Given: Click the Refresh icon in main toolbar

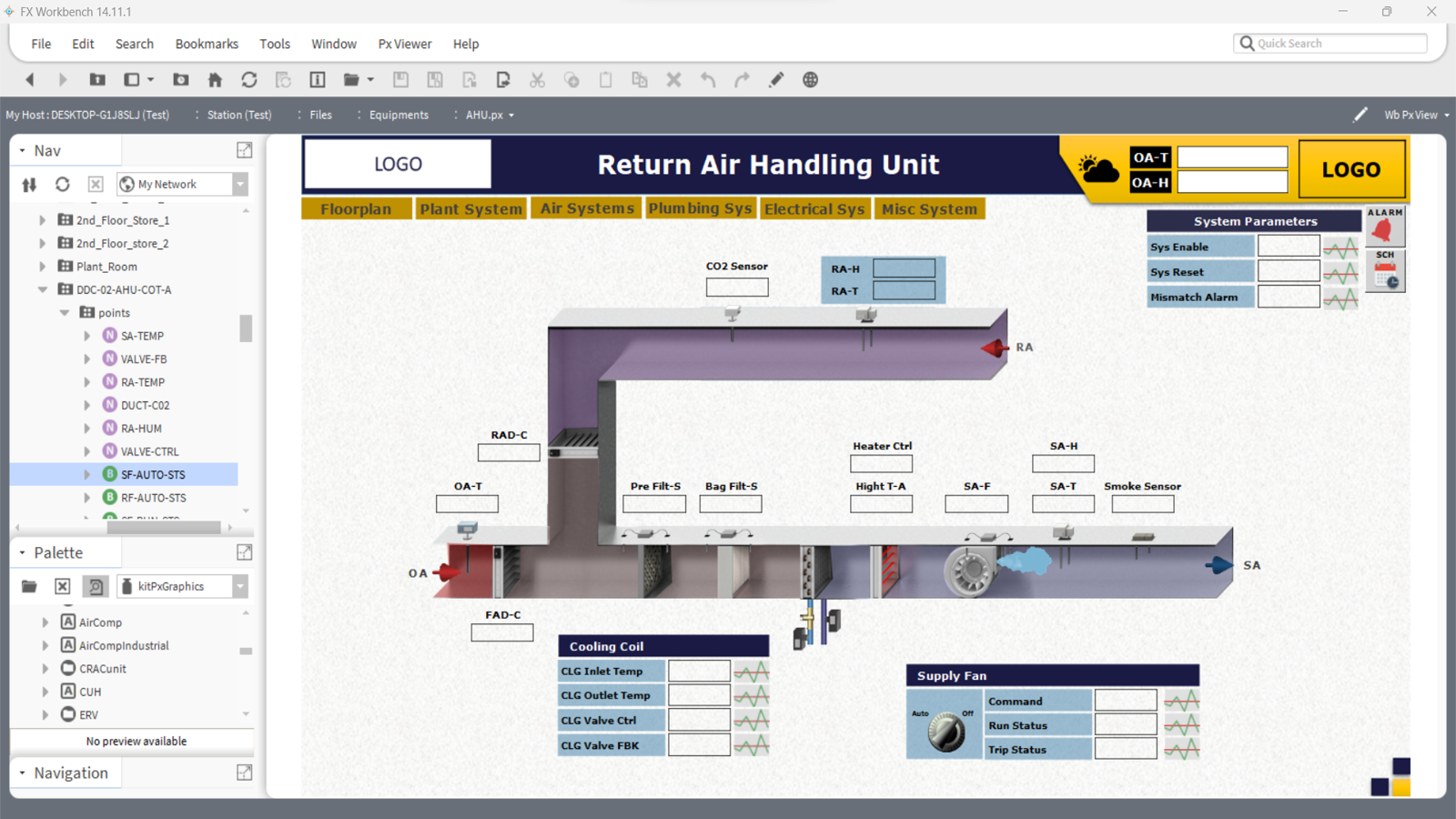Looking at the screenshot, I should 249,80.
